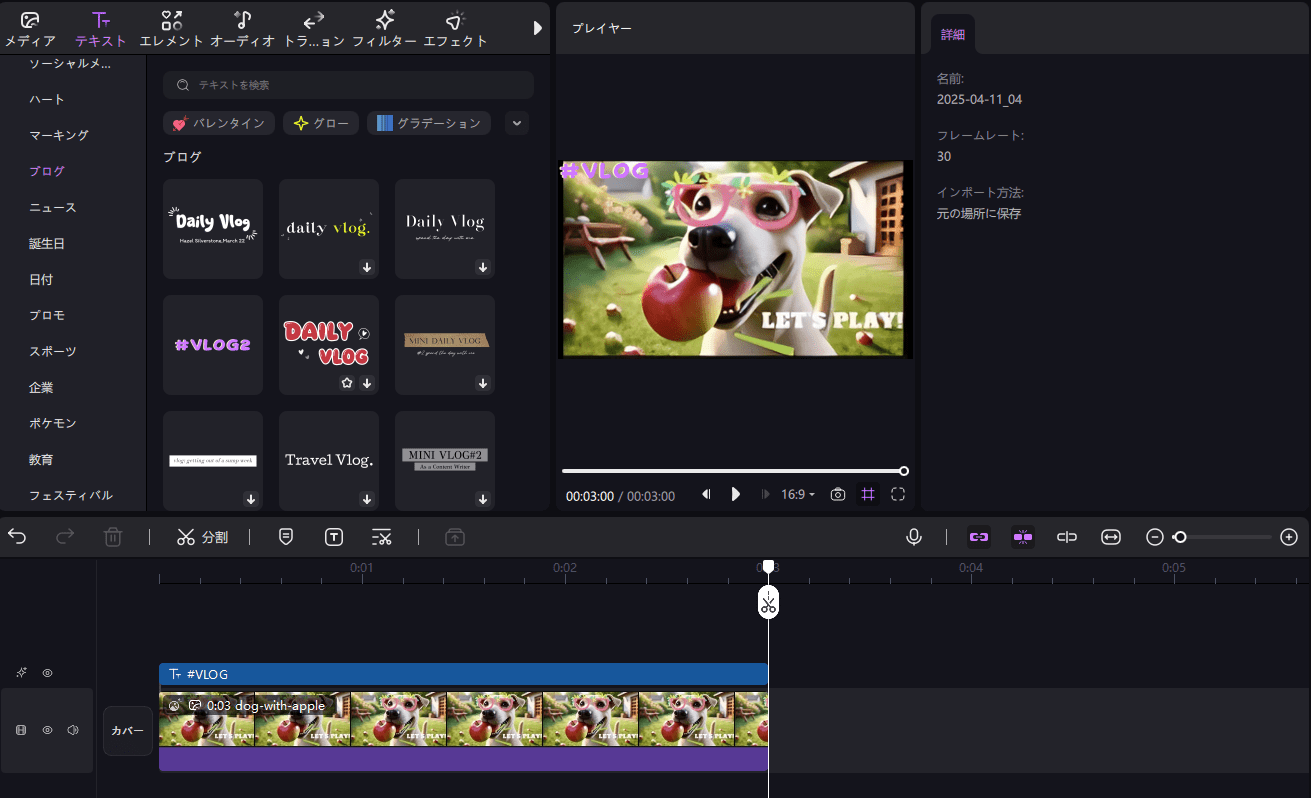This screenshot has height=798, width=1311.
Task: Select the 誕生日 text category
Action: (47, 243)
